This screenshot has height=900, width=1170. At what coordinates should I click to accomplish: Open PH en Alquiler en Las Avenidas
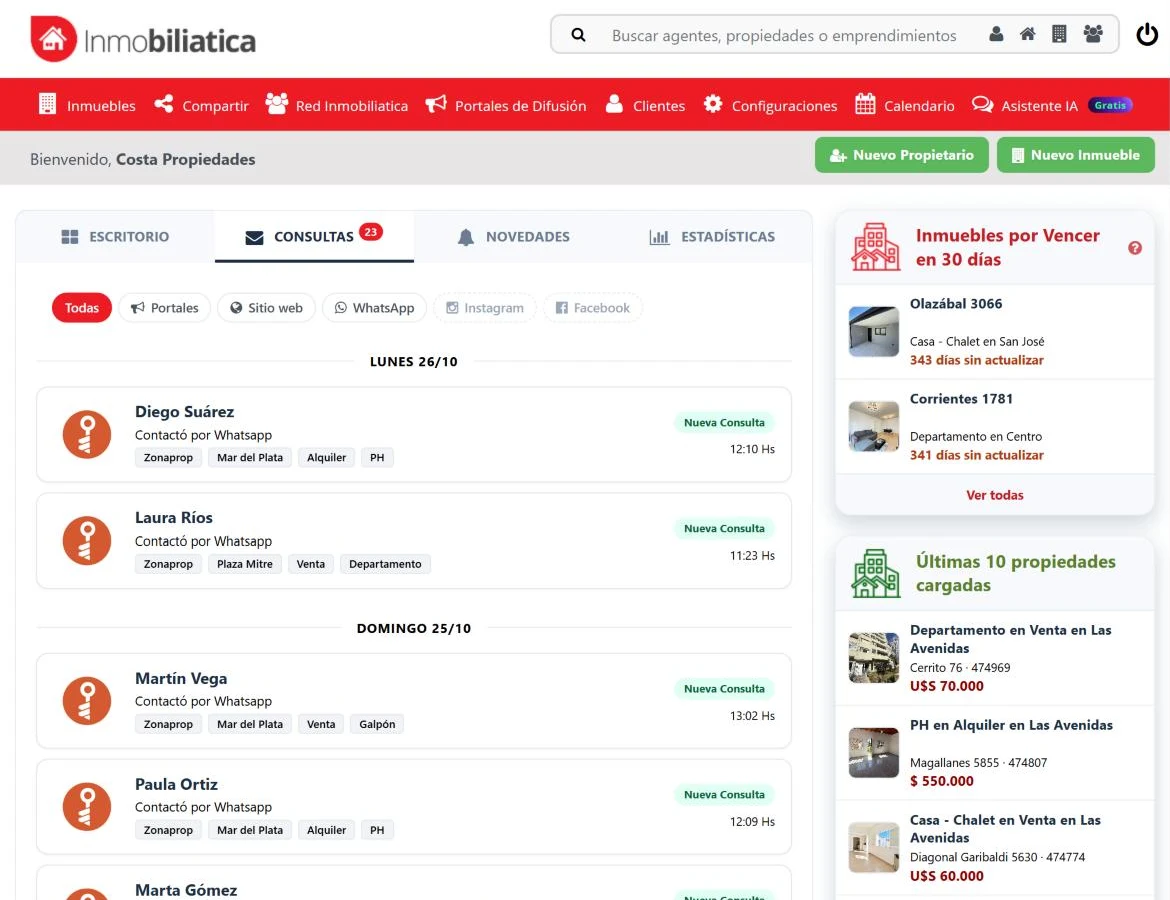(x=1011, y=725)
